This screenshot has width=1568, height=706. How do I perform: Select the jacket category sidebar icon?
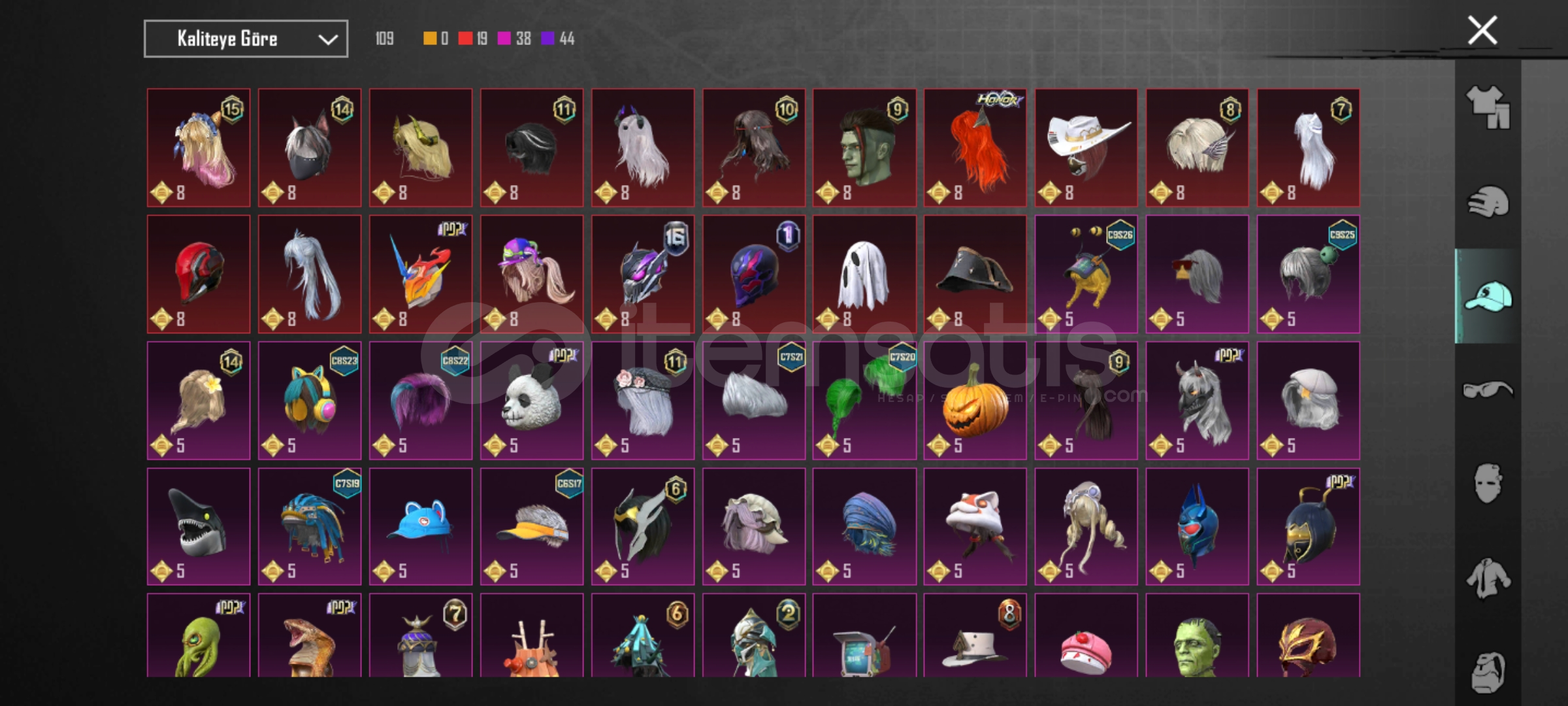point(1488,578)
